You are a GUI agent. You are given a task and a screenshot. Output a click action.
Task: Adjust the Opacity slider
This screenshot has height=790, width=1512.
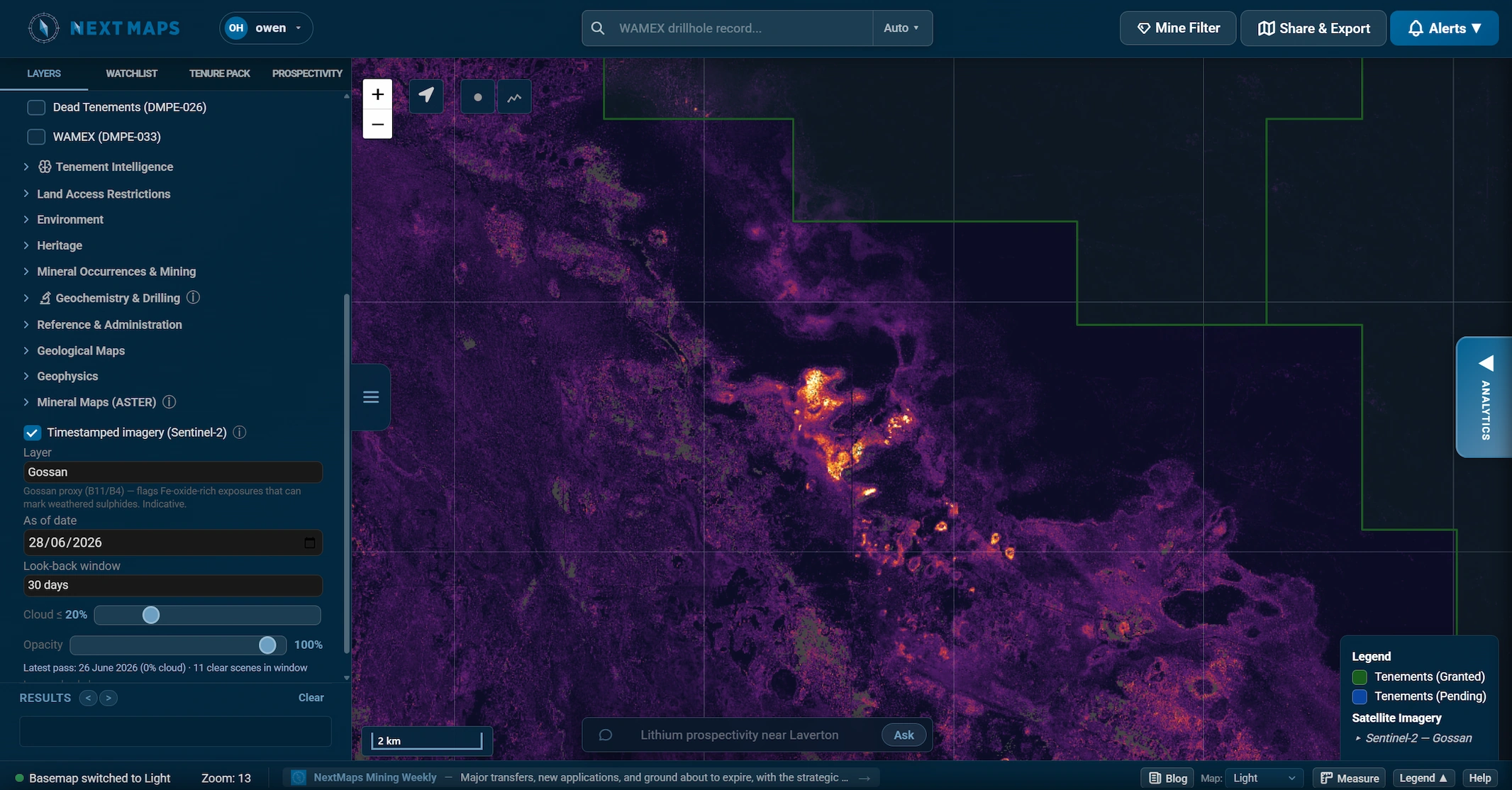click(178, 645)
